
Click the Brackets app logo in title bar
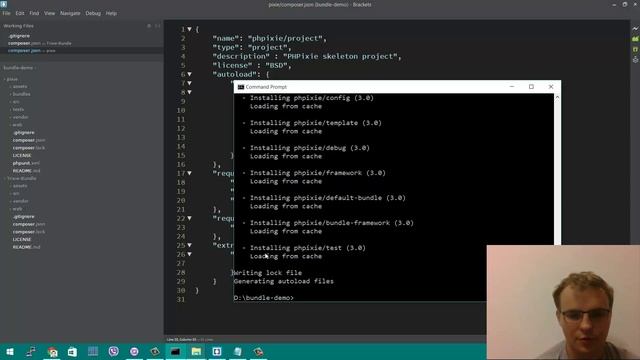tap(4, 4)
